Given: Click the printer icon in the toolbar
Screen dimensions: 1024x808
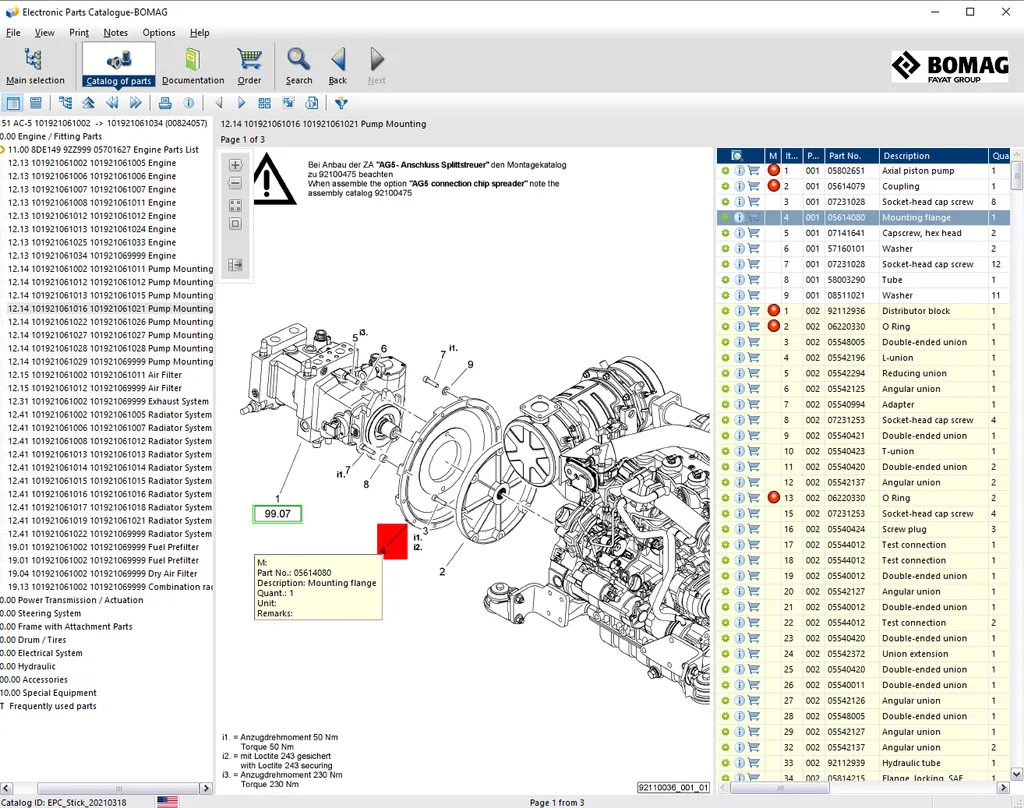Looking at the screenshot, I should (x=165, y=103).
